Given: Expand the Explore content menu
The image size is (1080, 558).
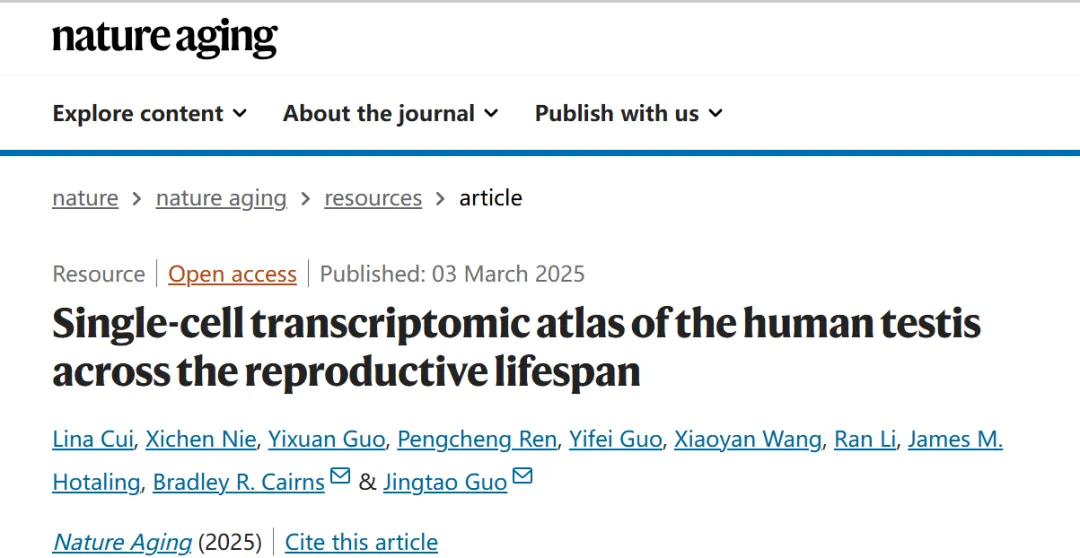Looking at the screenshot, I should 149,113.
